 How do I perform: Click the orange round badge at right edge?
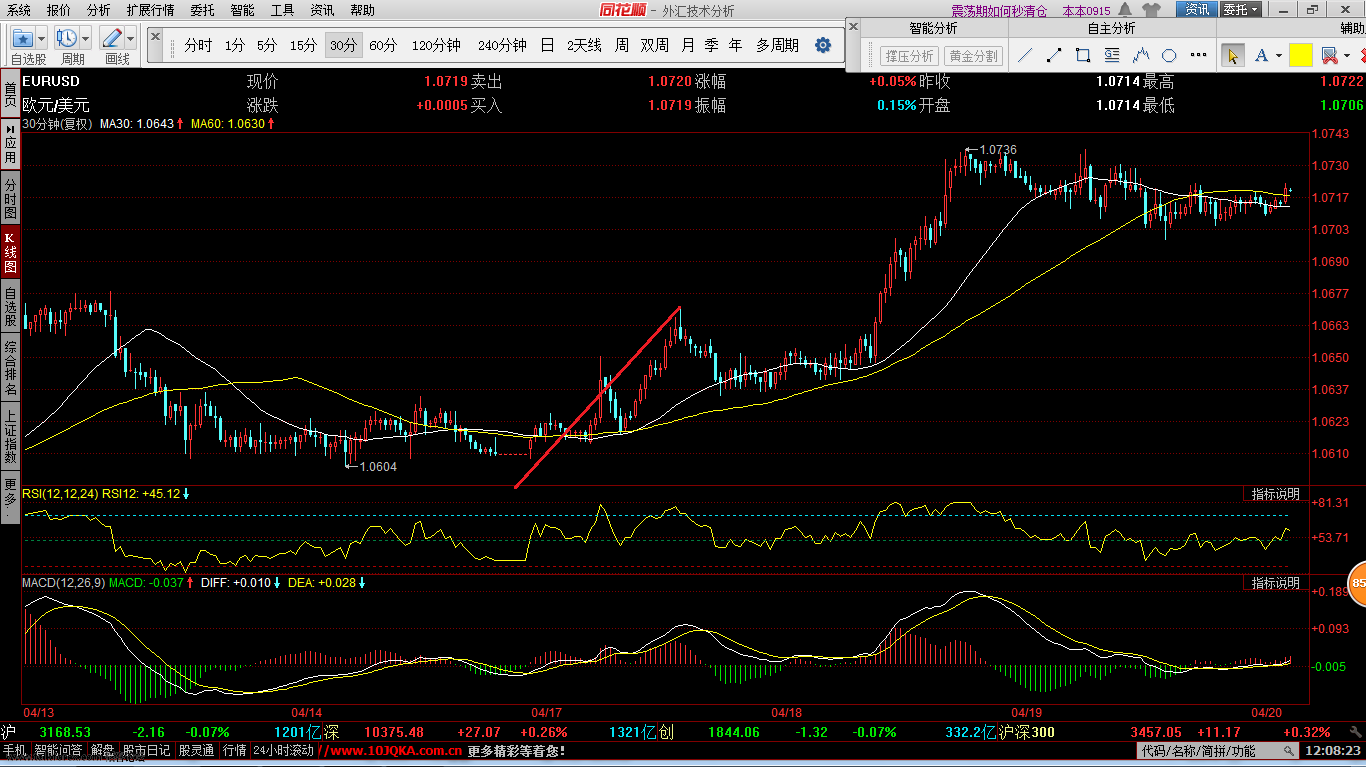coord(1358,584)
